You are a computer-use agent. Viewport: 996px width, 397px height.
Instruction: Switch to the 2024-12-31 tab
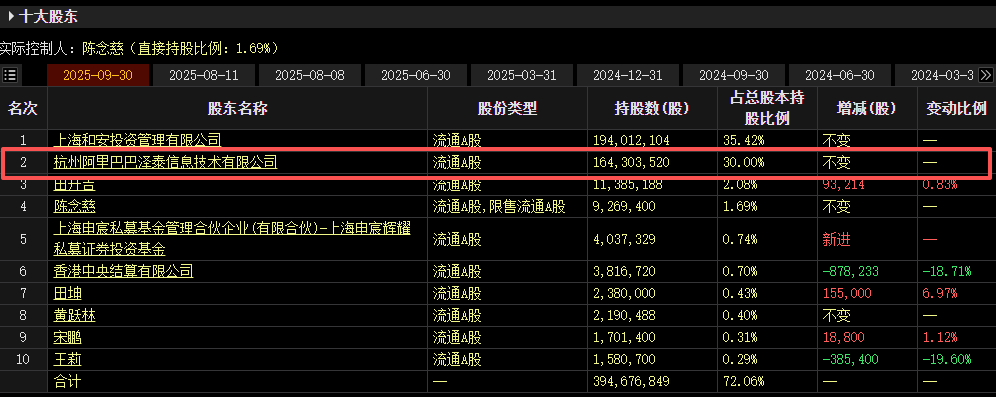(x=628, y=75)
